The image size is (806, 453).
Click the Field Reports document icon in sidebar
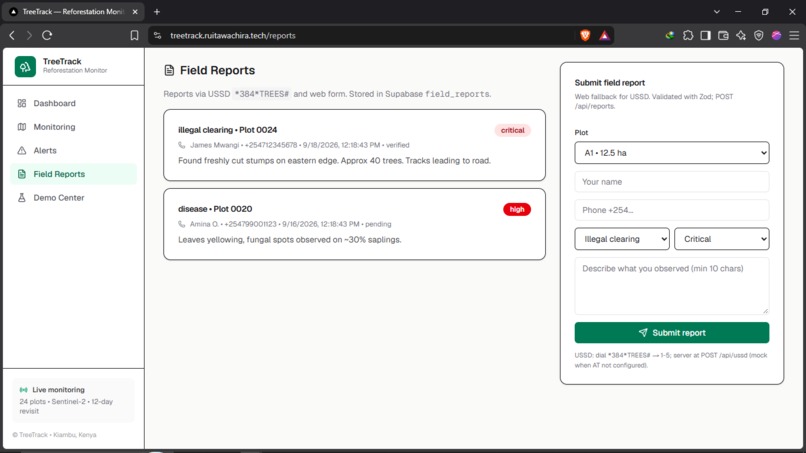tap(22, 174)
